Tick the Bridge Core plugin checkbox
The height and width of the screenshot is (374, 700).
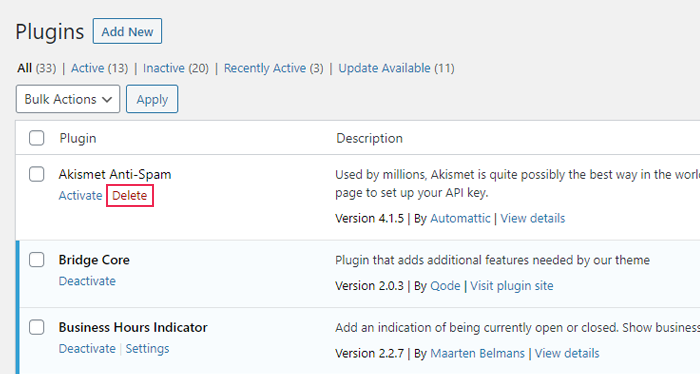37,259
